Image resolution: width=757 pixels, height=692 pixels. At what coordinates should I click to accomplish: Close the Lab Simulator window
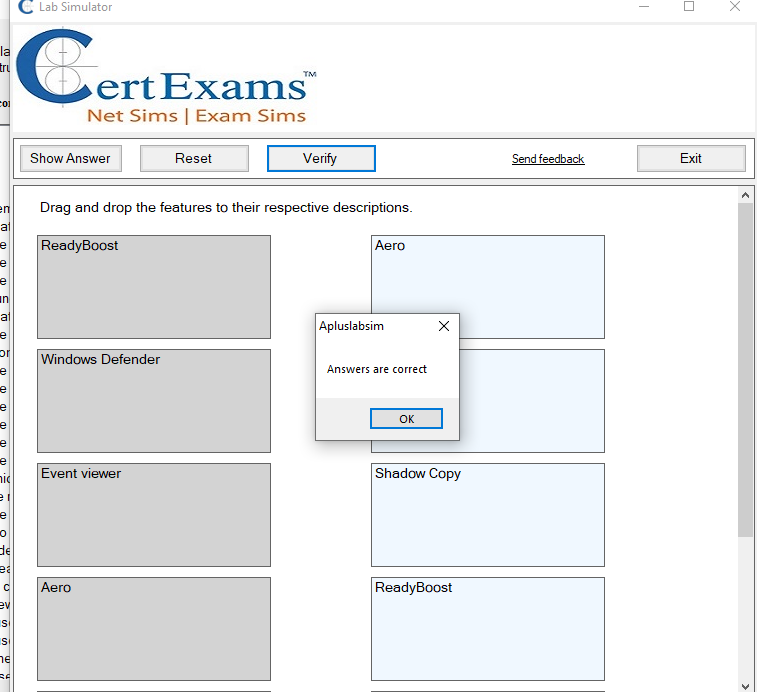[734, 6]
